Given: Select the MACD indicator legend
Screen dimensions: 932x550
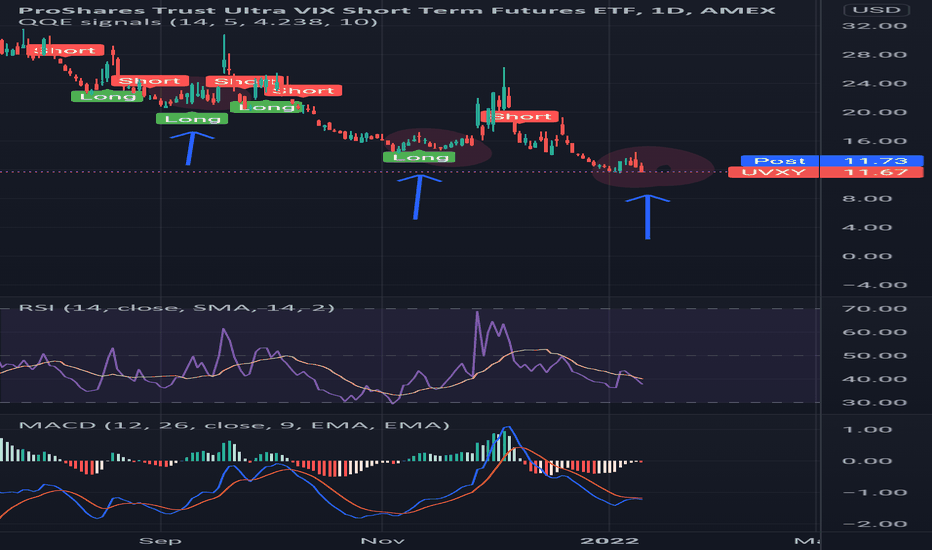Looking at the screenshot, I should click(x=234, y=425).
